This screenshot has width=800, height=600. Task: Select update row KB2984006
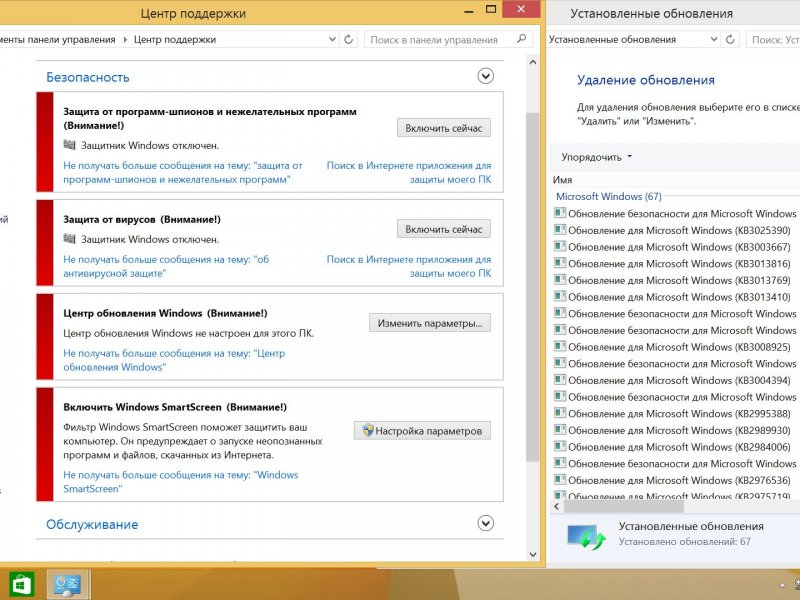673,447
